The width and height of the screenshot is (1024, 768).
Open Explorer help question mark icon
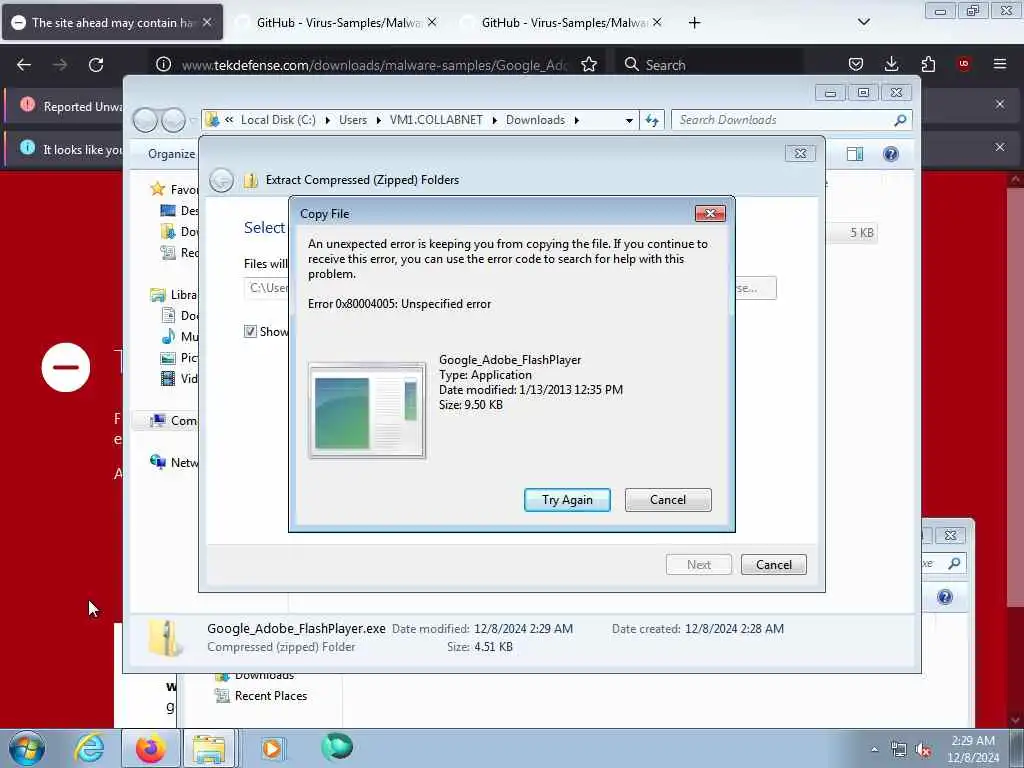tap(891, 154)
